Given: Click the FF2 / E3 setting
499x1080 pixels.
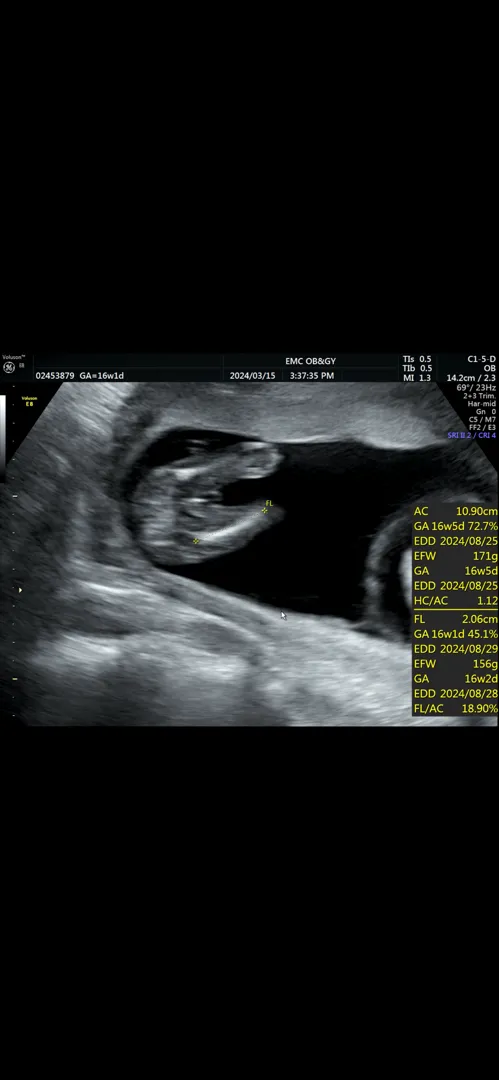Looking at the screenshot, I should (x=482, y=427).
